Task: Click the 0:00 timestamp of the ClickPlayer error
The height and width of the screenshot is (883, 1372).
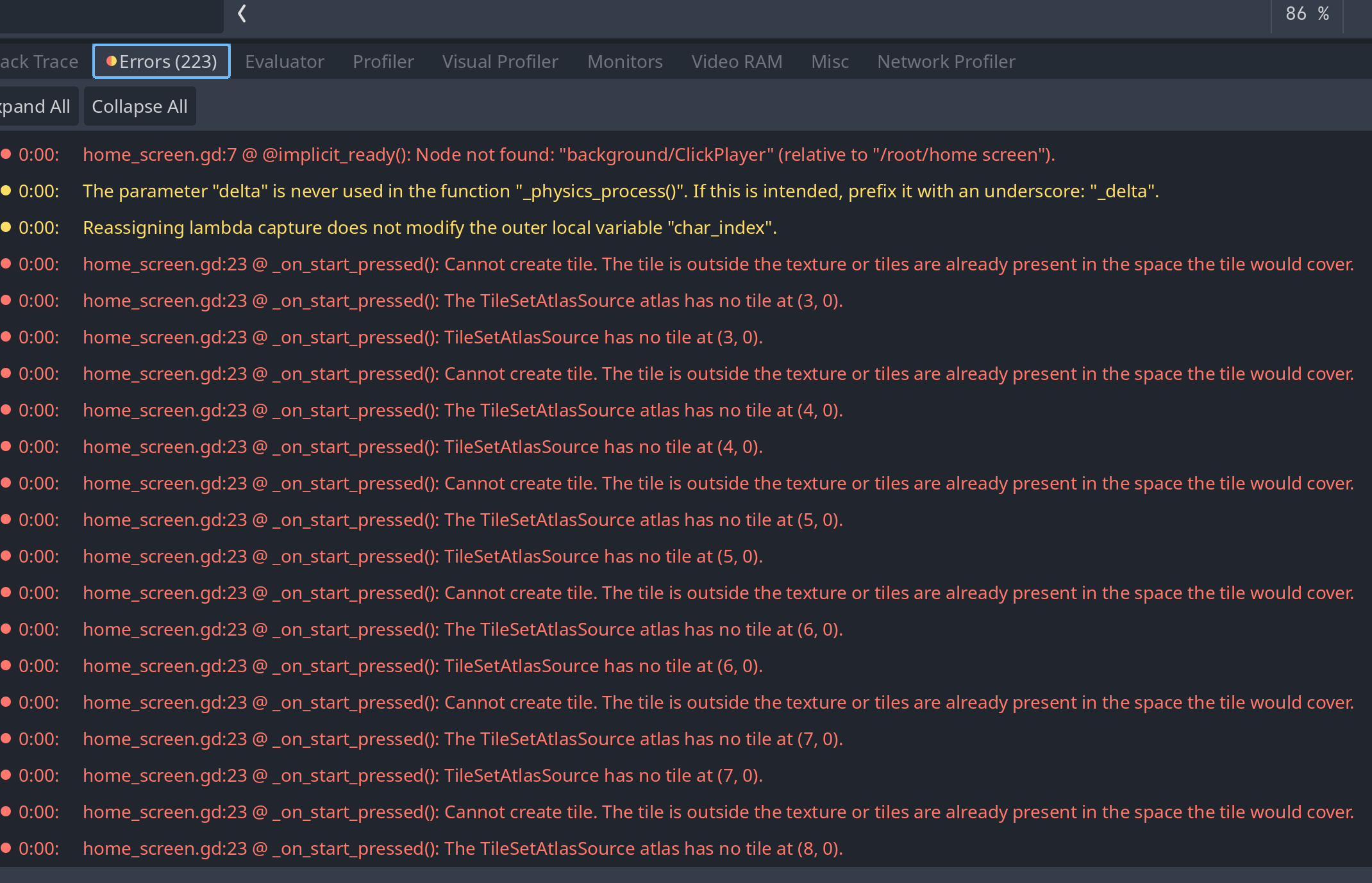Action: [38, 154]
